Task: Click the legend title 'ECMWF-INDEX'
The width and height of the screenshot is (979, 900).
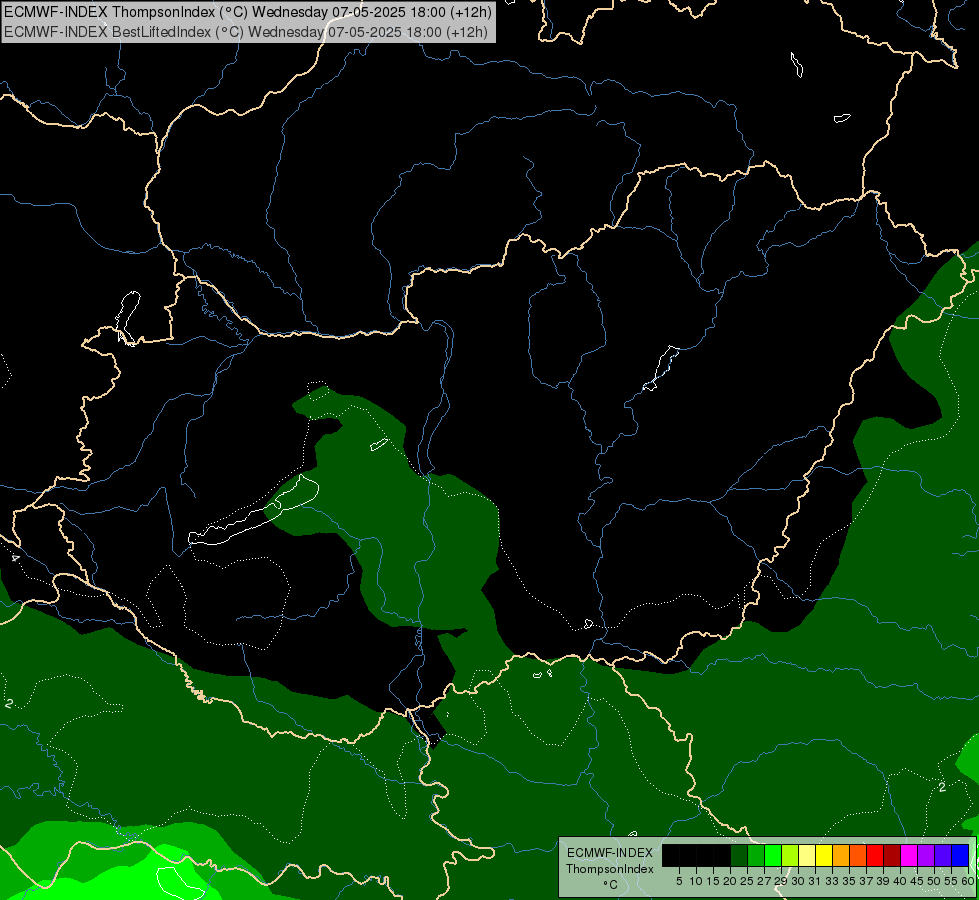Action: pos(610,853)
